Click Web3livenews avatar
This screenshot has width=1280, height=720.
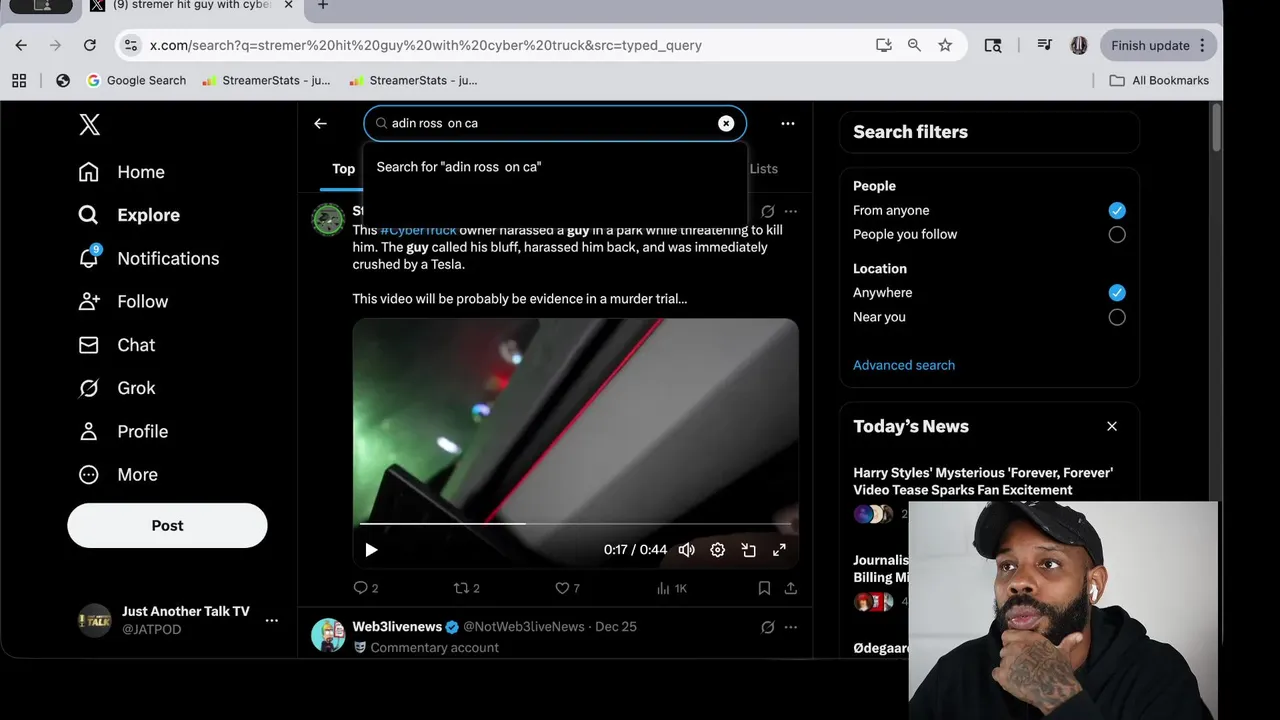coord(328,635)
